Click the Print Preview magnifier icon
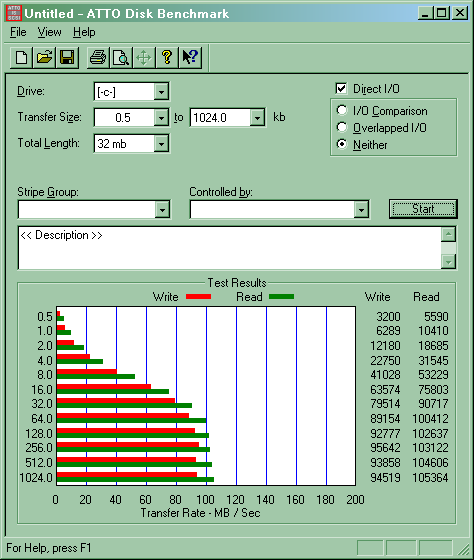This screenshot has height=560, width=474. tap(121, 58)
